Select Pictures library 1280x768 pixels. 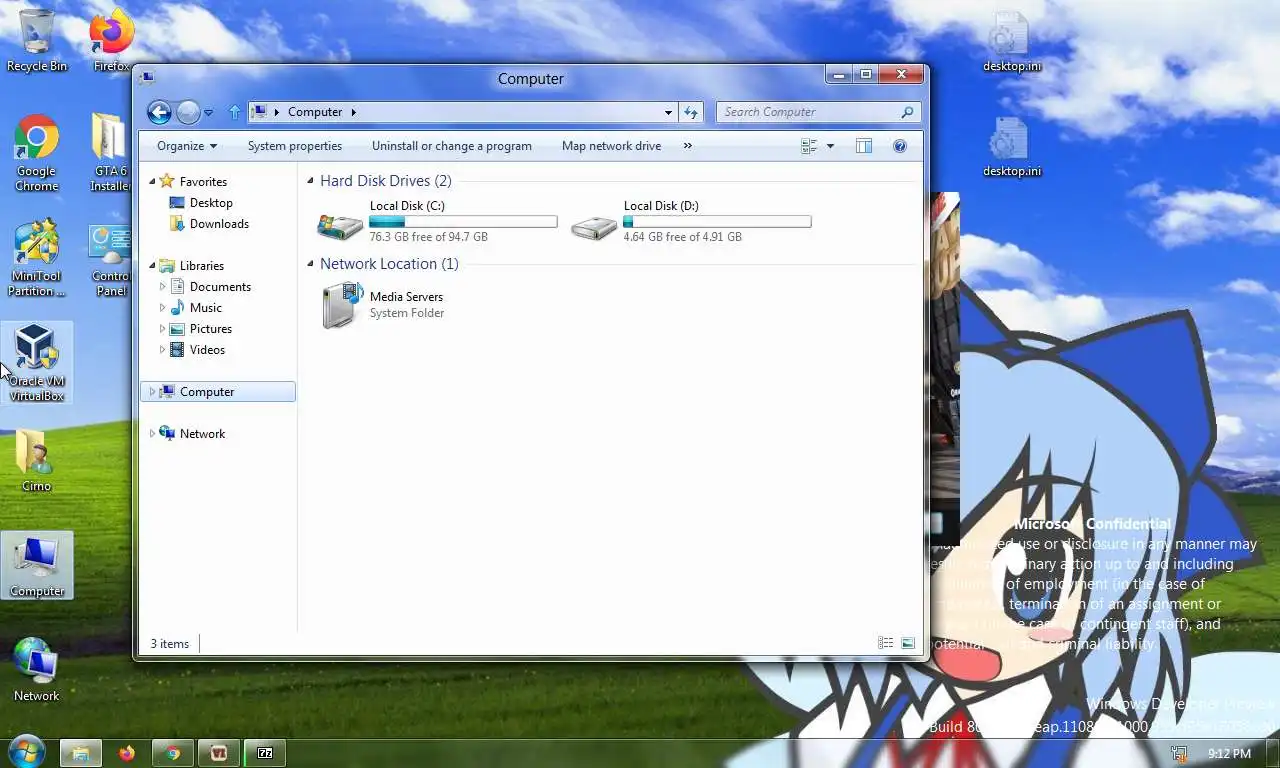tap(211, 328)
